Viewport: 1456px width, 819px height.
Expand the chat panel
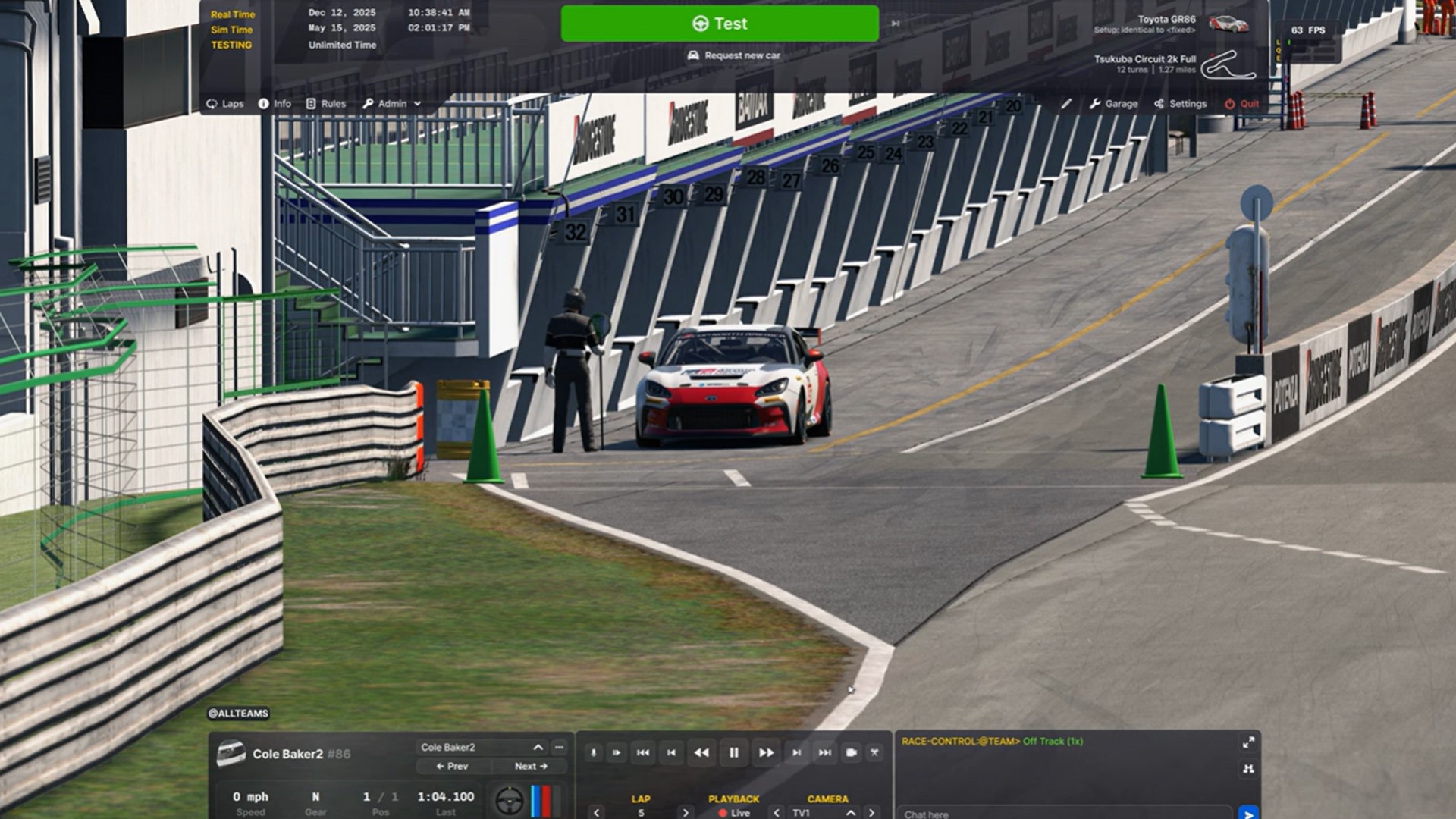[x=1248, y=742]
